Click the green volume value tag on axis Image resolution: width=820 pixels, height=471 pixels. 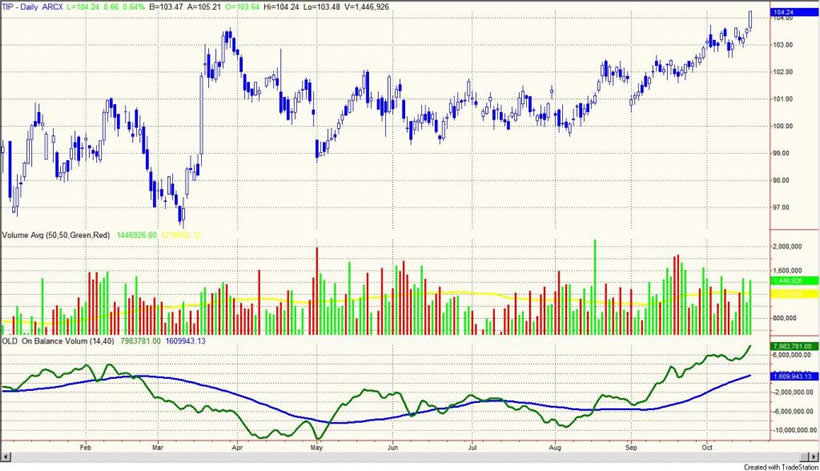[x=794, y=281]
